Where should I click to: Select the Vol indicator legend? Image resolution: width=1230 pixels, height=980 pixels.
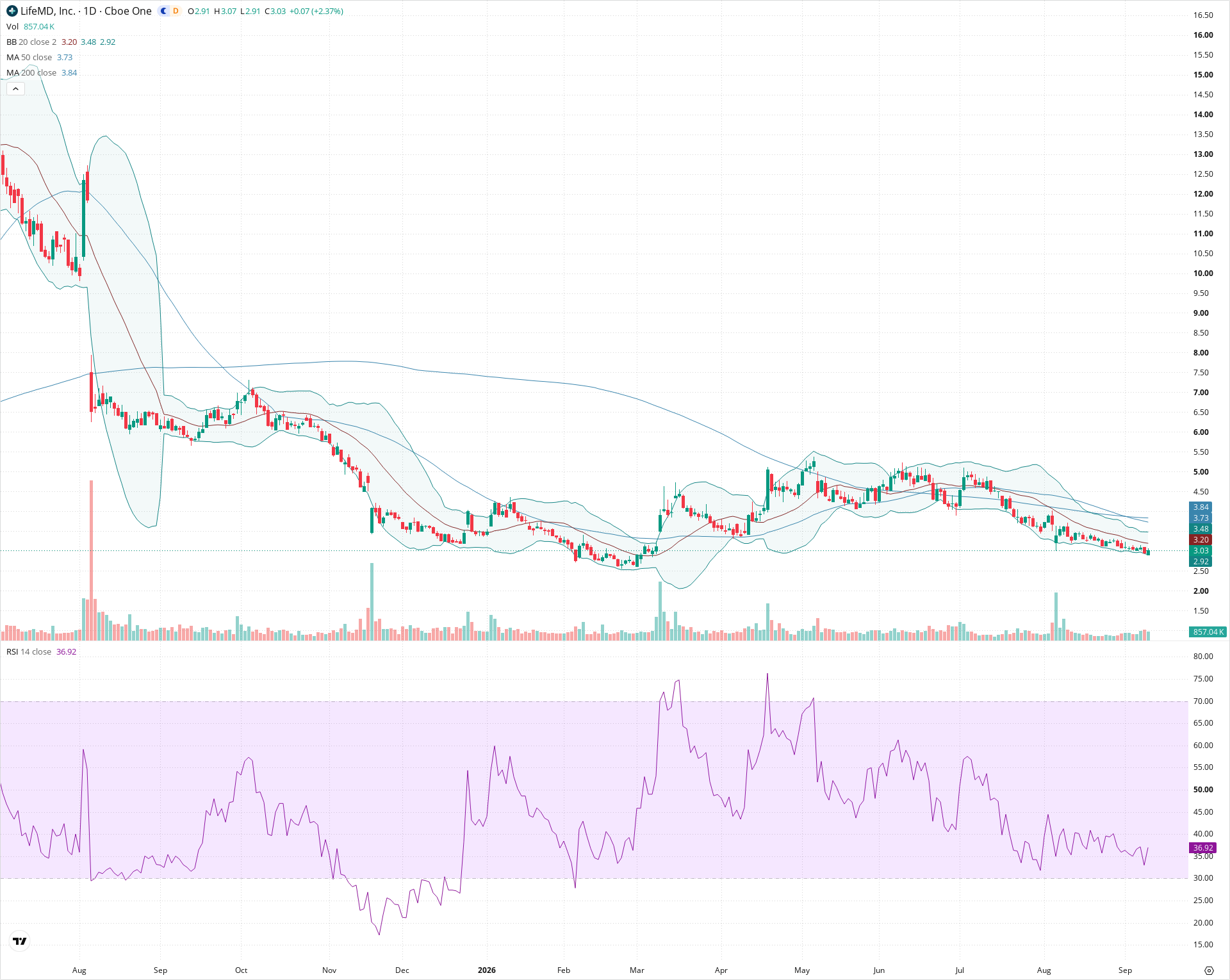point(12,26)
